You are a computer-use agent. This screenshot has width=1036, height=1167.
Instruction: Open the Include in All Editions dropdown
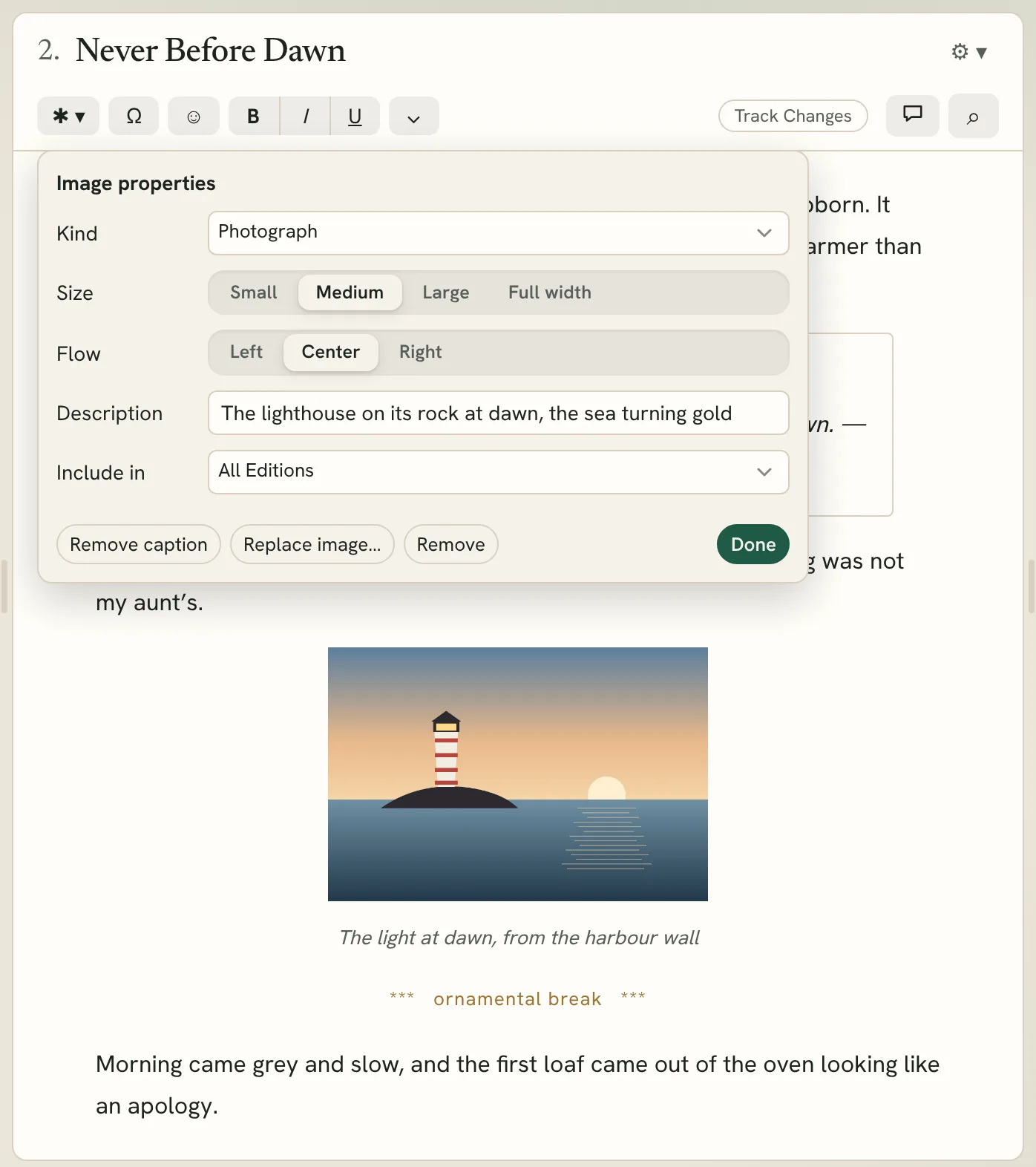click(x=499, y=472)
